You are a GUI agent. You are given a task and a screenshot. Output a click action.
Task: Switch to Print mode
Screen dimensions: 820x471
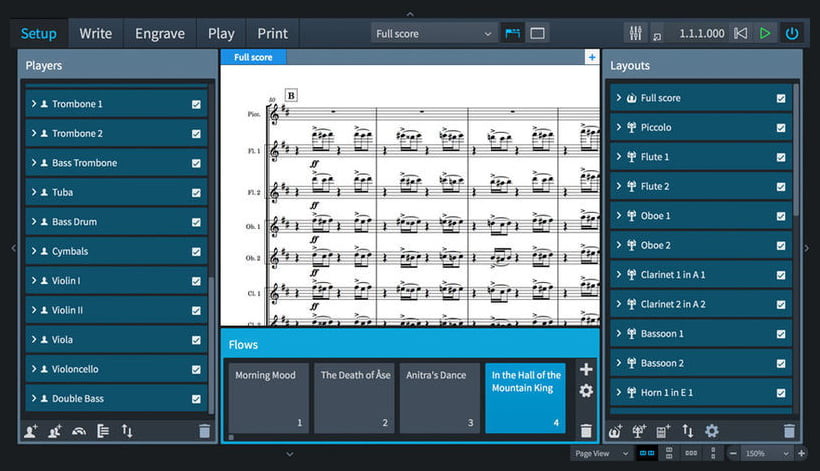tap(272, 33)
